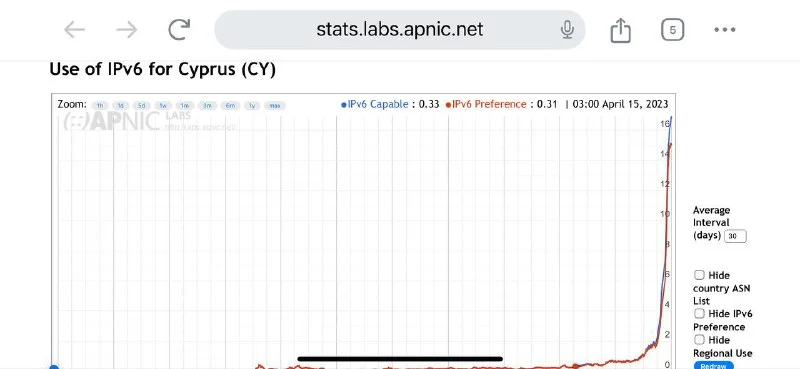Click the Average Interval days input field
800x369 pixels.
735,236
